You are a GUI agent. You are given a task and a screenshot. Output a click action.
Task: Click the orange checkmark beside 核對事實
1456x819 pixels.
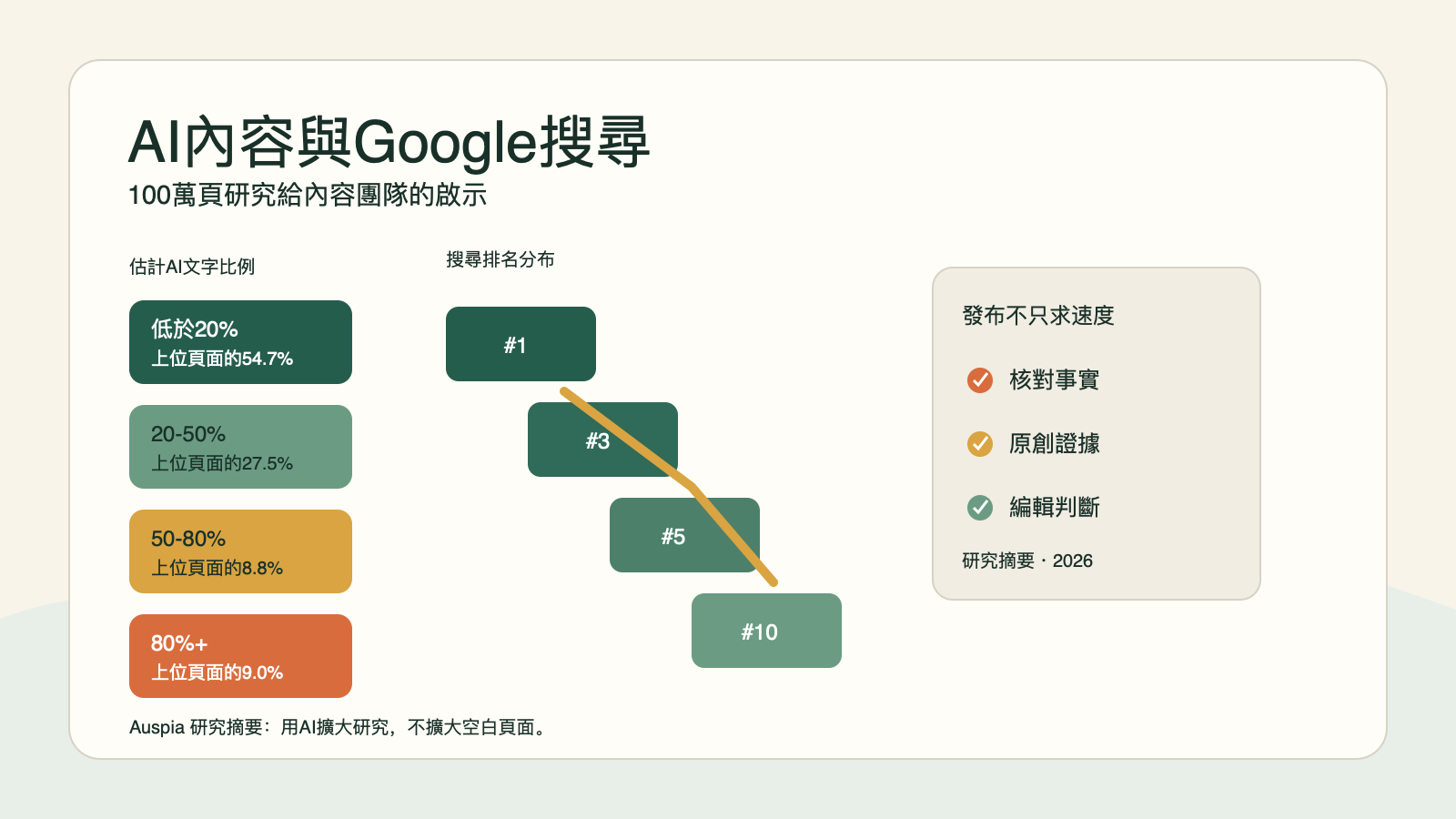980,379
